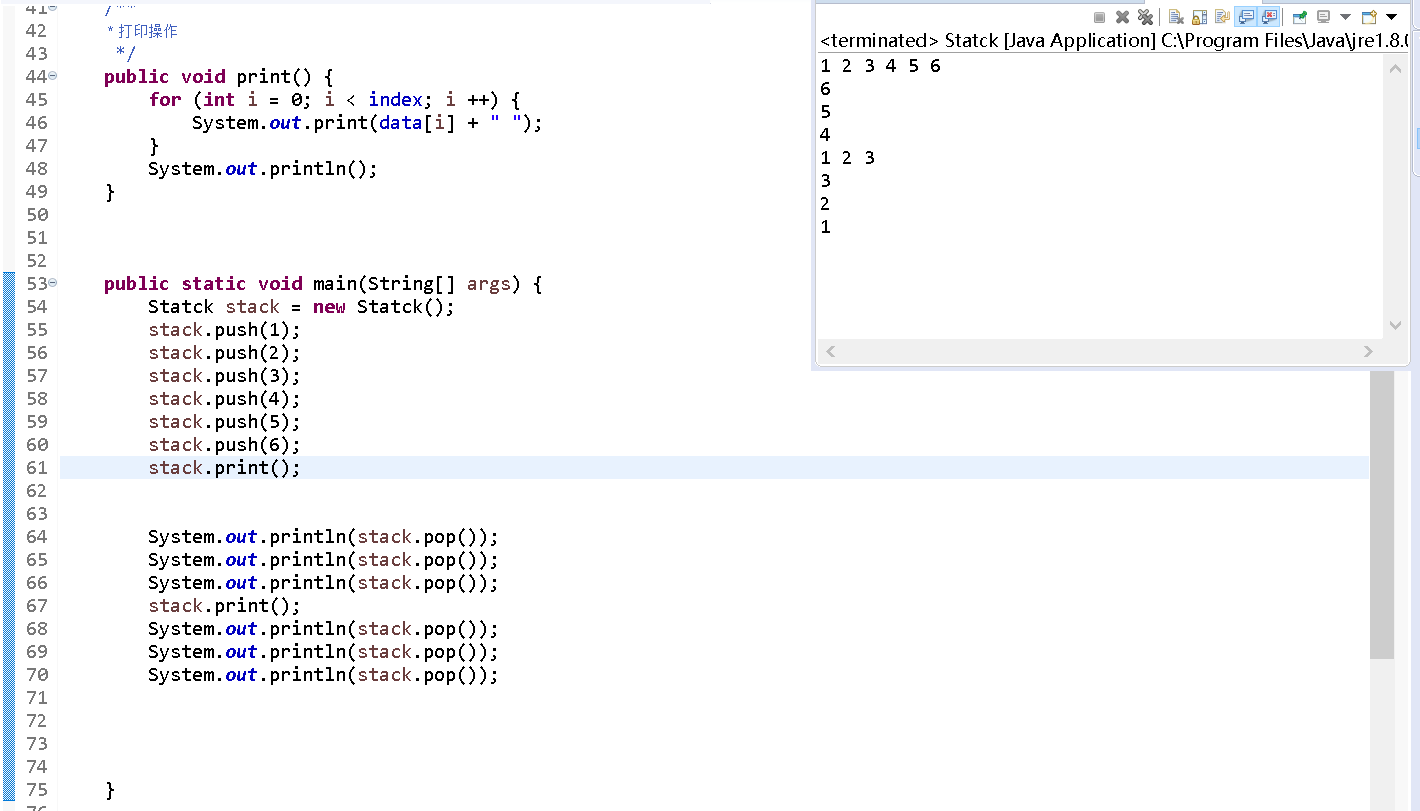Click the println(stack.pop()) statement on line 70
Screen dimensions: 1420x811
323,675
